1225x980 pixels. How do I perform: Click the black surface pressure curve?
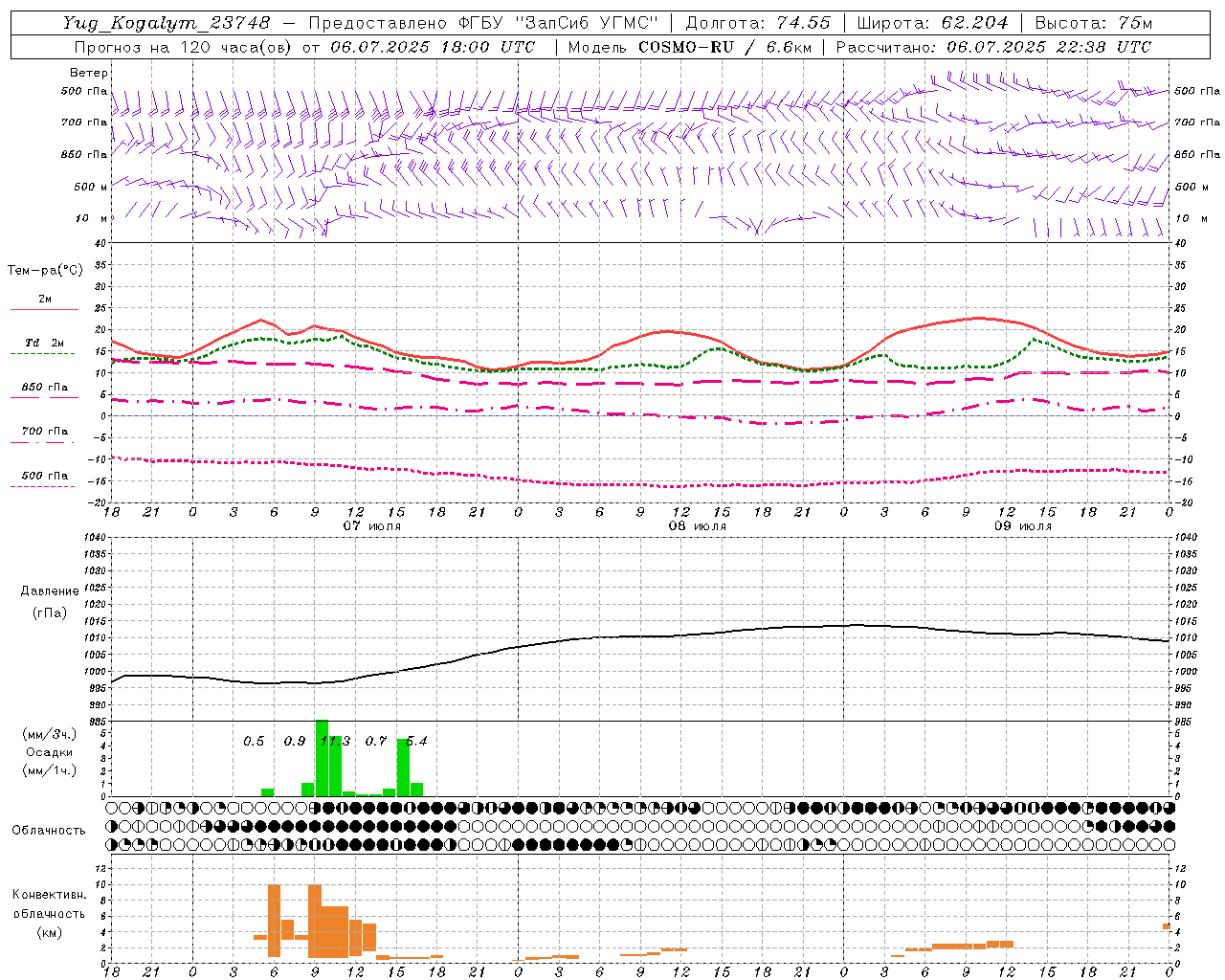coord(640,636)
